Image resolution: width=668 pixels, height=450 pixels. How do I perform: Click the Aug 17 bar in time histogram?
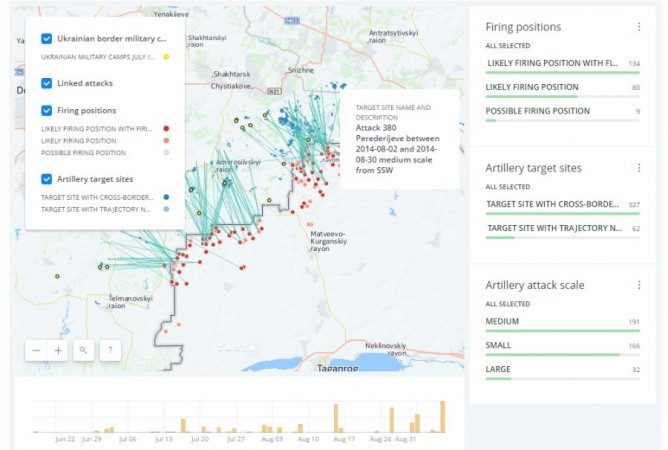coord(335,418)
